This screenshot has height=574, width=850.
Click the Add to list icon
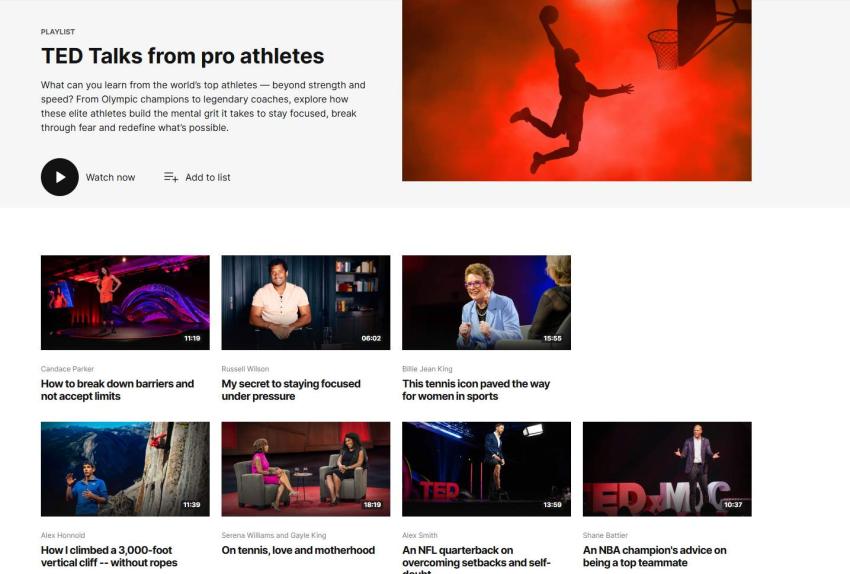pos(171,177)
